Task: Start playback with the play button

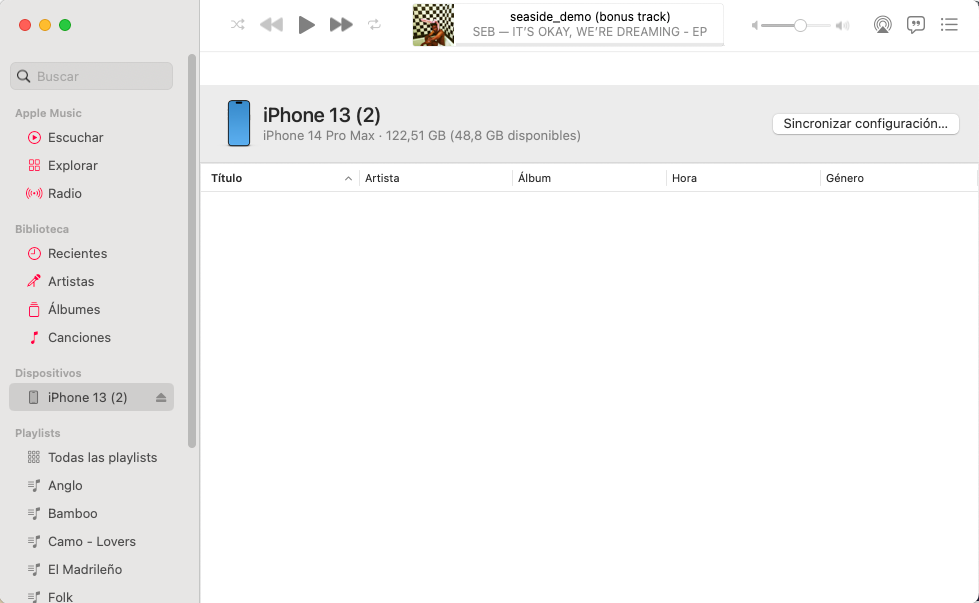Action: 306,25
